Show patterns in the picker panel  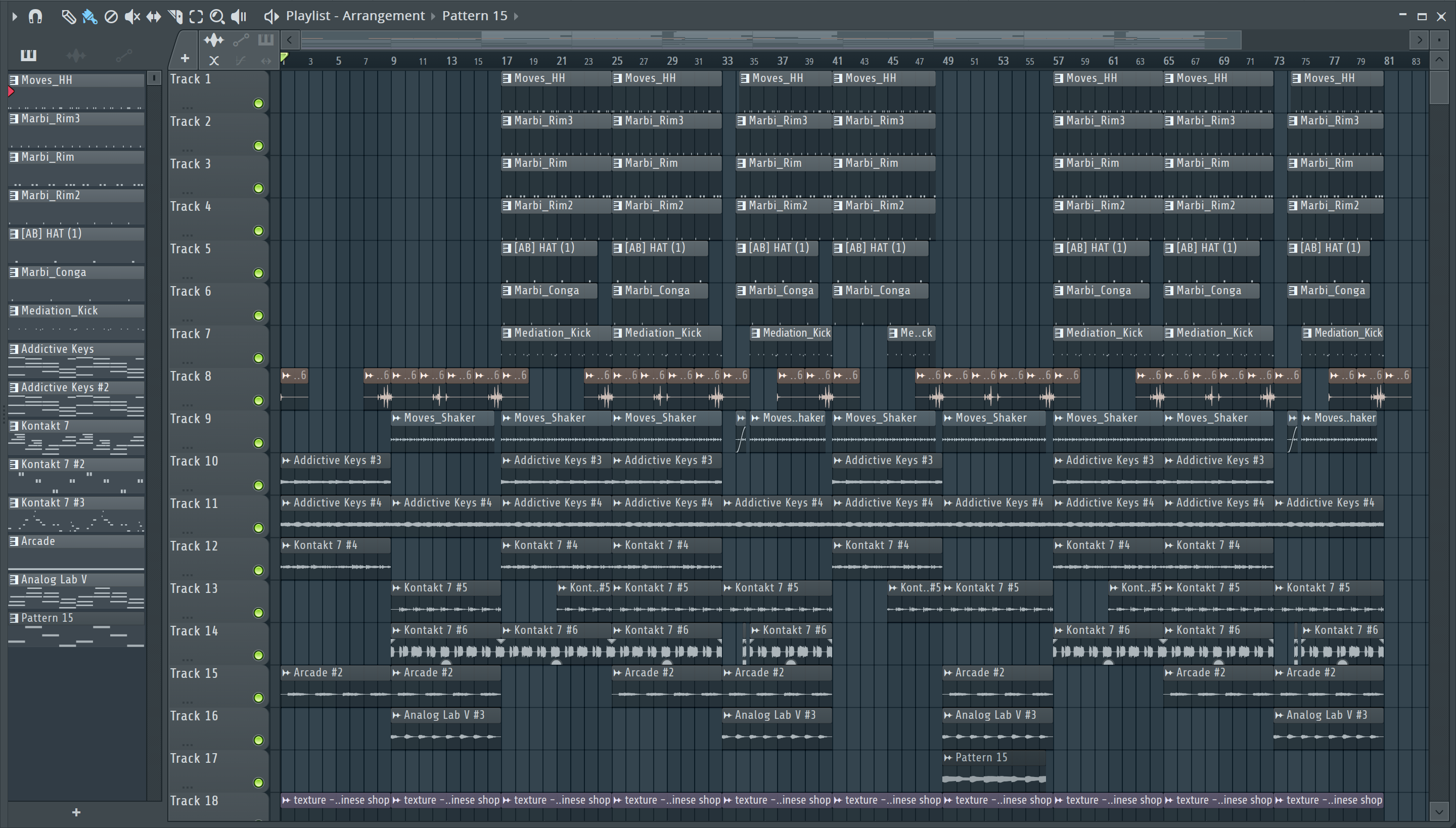point(28,55)
